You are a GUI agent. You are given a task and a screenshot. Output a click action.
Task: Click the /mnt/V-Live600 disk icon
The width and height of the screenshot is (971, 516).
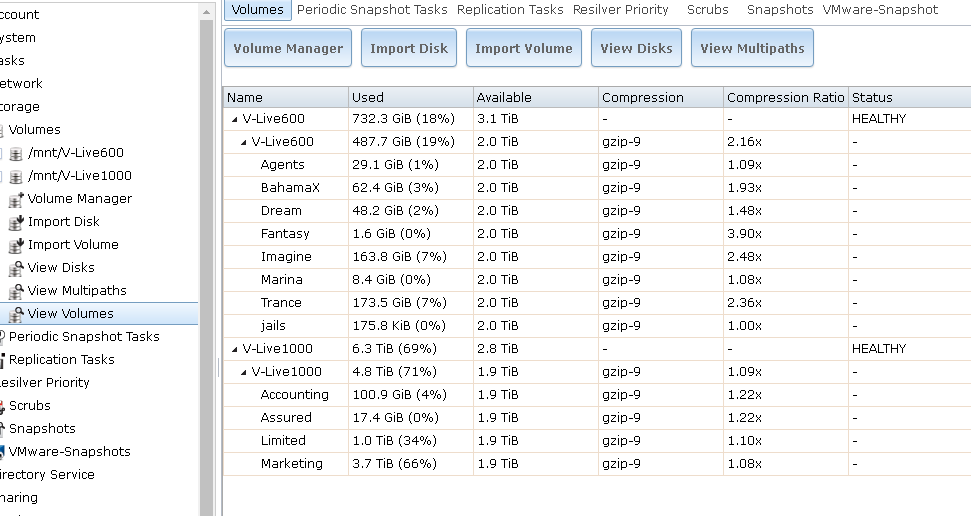tap(16, 153)
